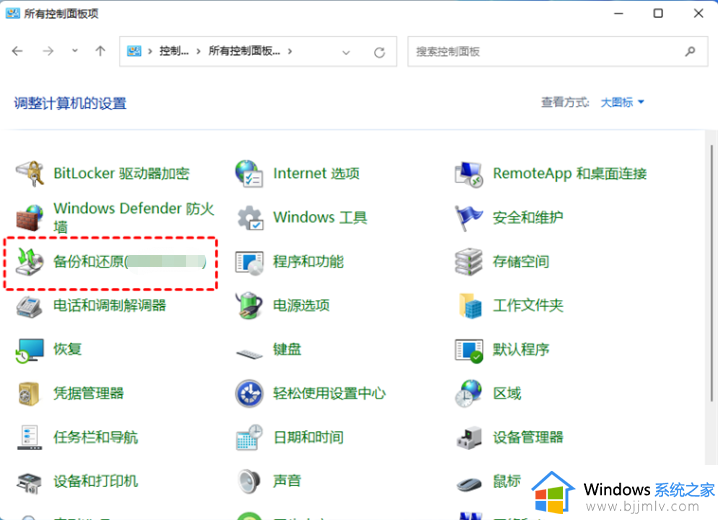This screenshot has height=520, width=720.
Task: Open the 程序和功能 link text
Action: pos(308,261)
